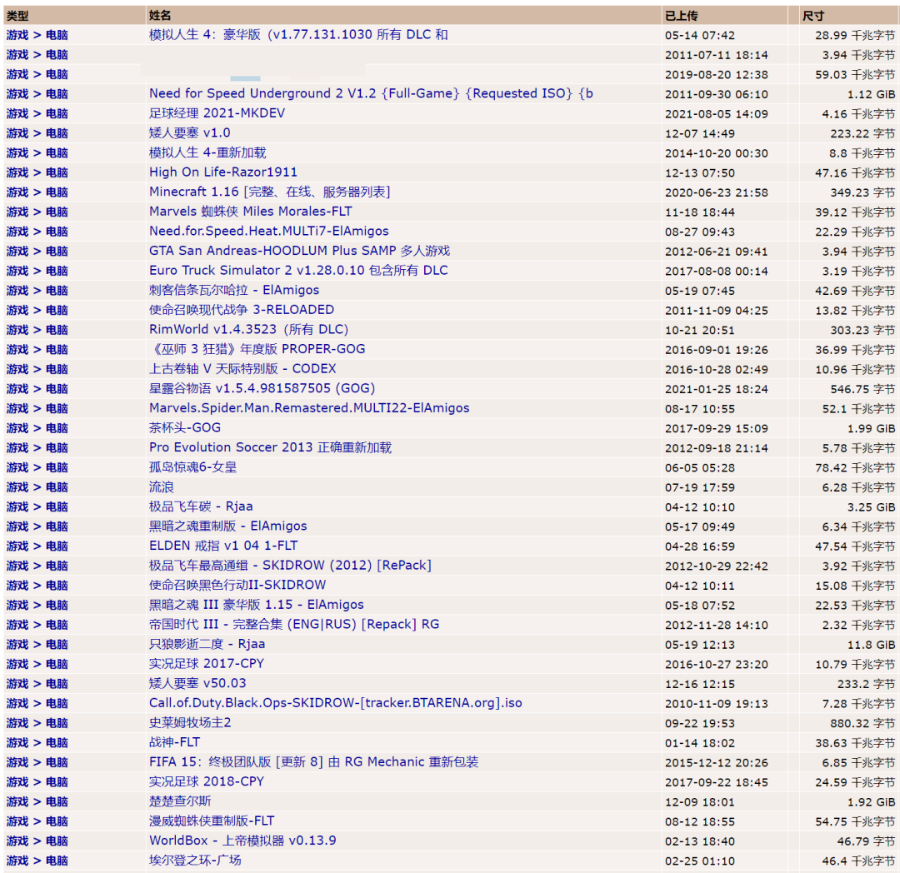Viewport: 900px width, 873px height.
Task: Open 极品飞车碳 - Rjaa link
Action: 200,506
